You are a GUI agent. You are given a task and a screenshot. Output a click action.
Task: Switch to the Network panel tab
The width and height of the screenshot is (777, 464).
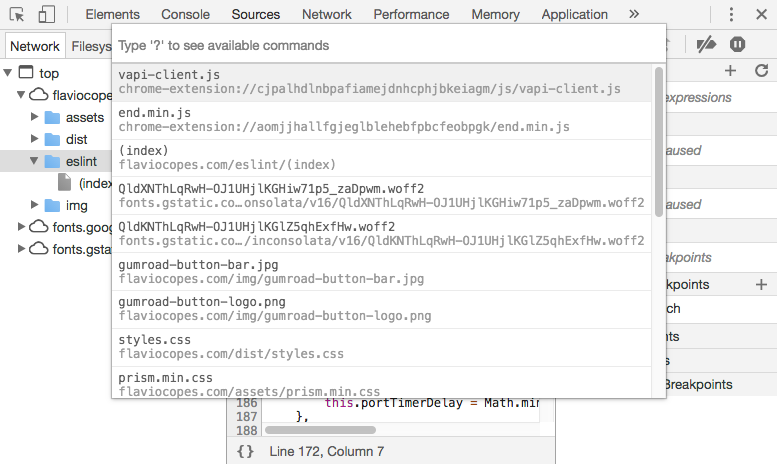pyautogui.click(x=327, y=14)
